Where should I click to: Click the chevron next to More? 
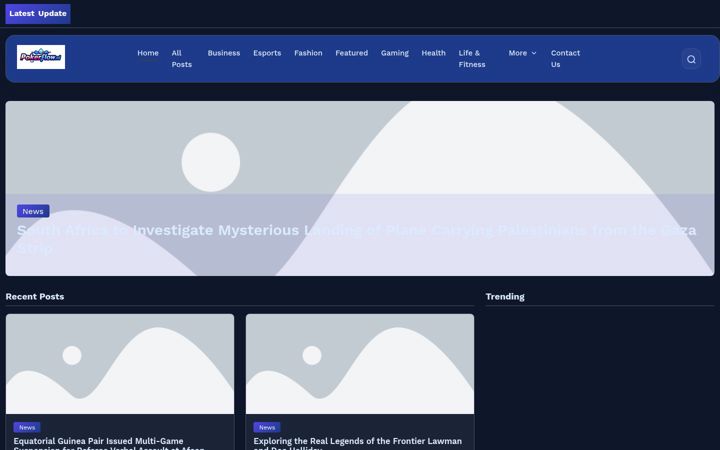click(534, 53)
